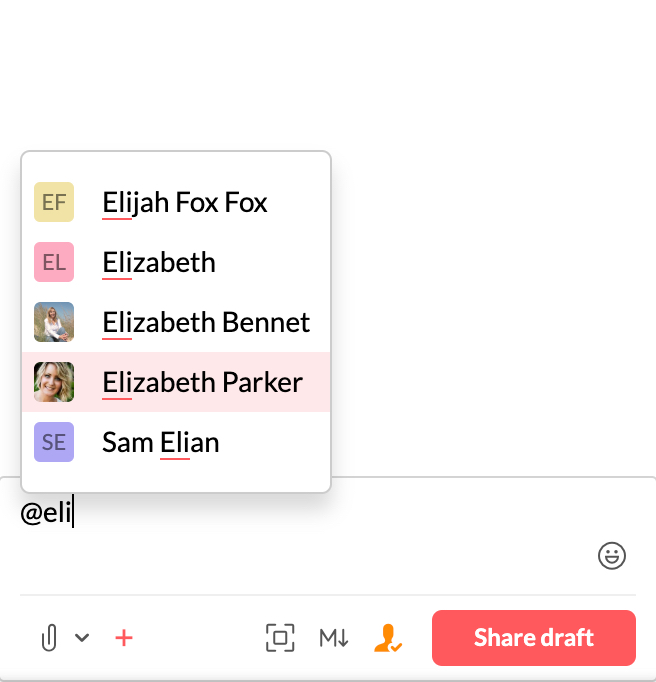
Task: Pick Elizabeth Bennet in the mention list
Action: (x=206, y=323)
